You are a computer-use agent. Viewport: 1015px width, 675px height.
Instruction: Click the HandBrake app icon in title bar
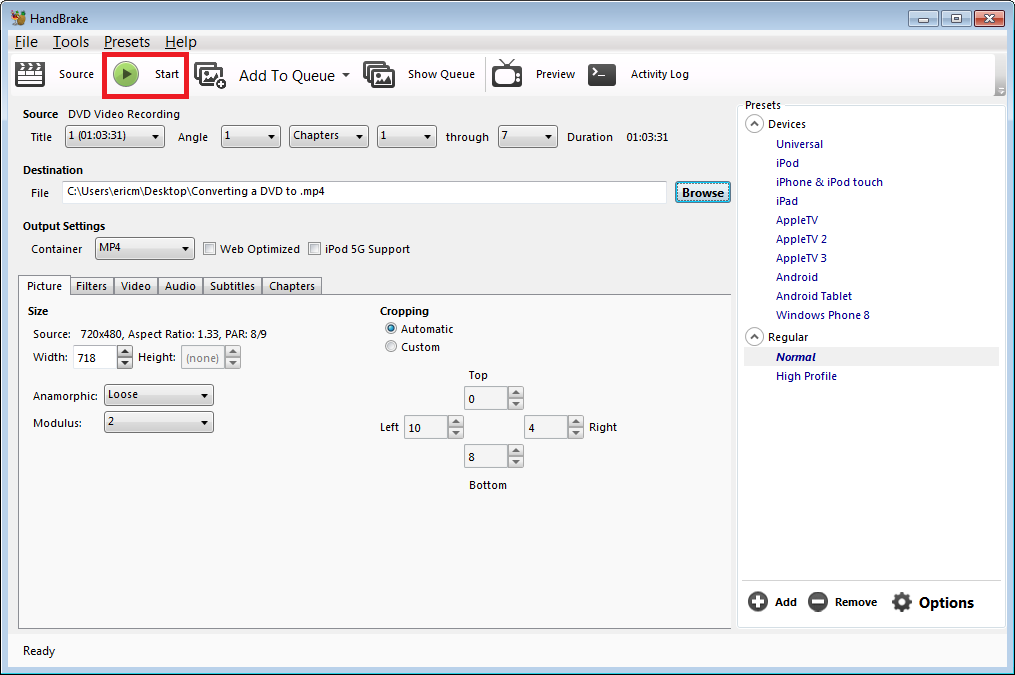tap(18, 18)
